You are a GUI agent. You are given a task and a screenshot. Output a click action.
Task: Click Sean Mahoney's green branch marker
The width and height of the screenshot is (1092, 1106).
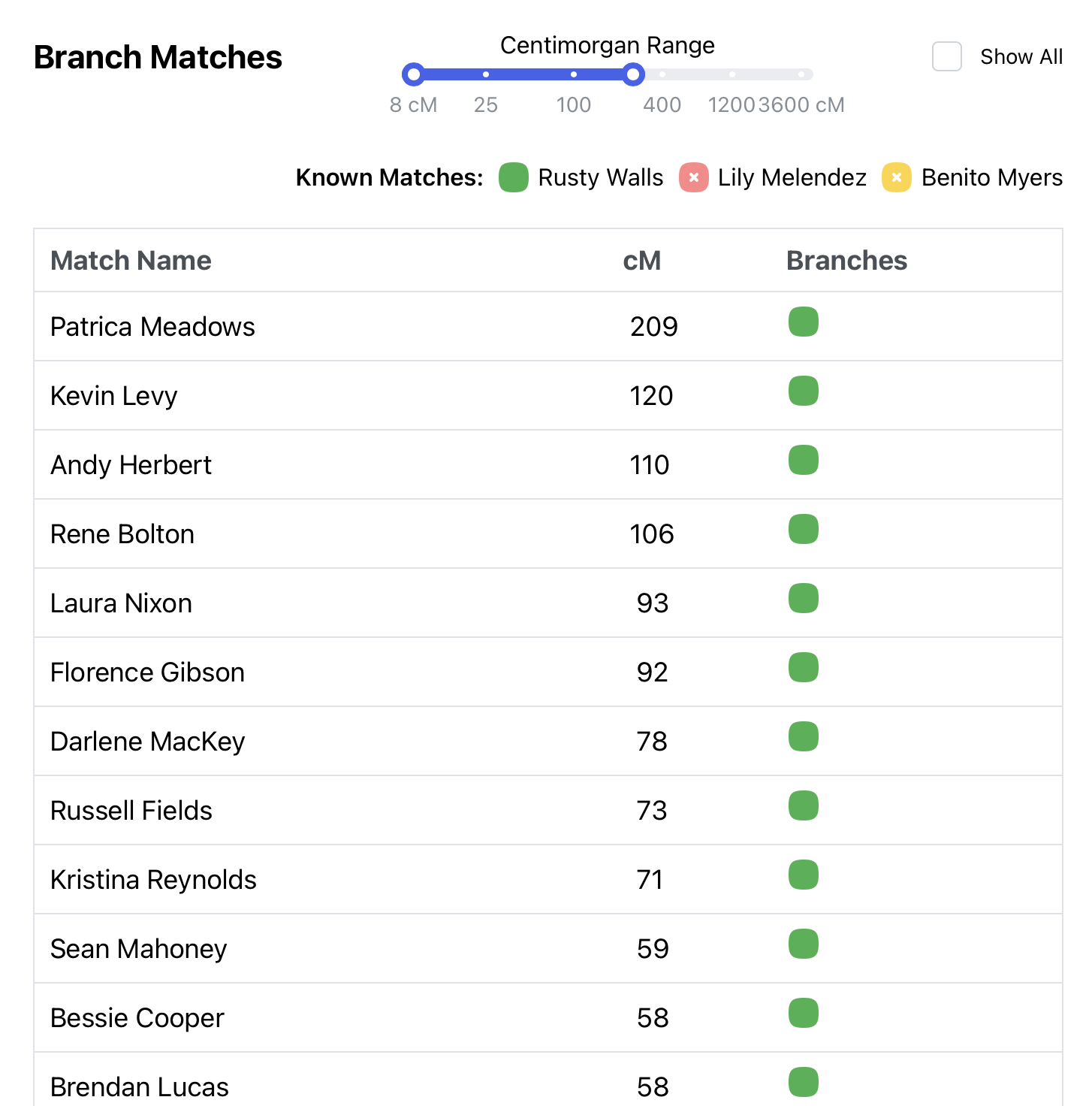[803, 944]
